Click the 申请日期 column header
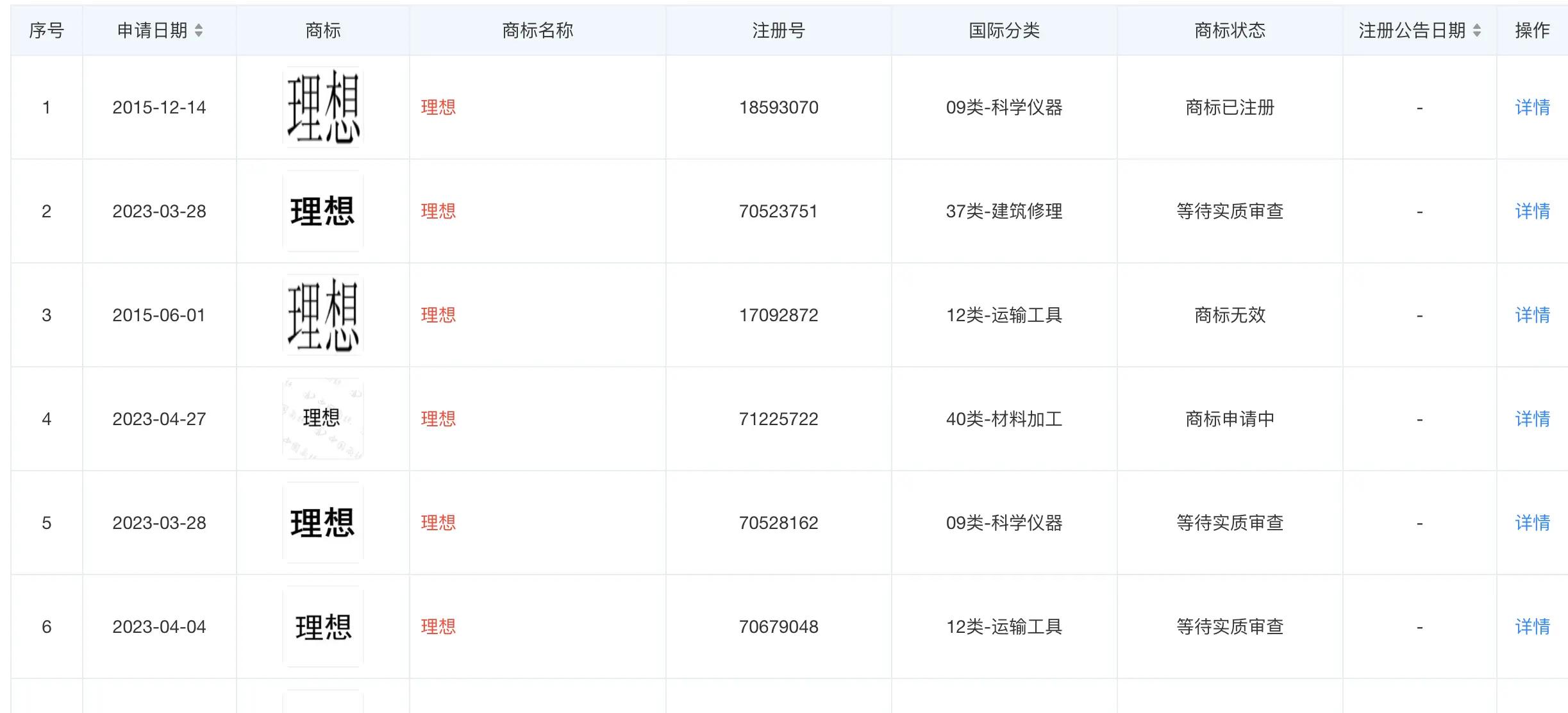 click(x=152, y=30)
